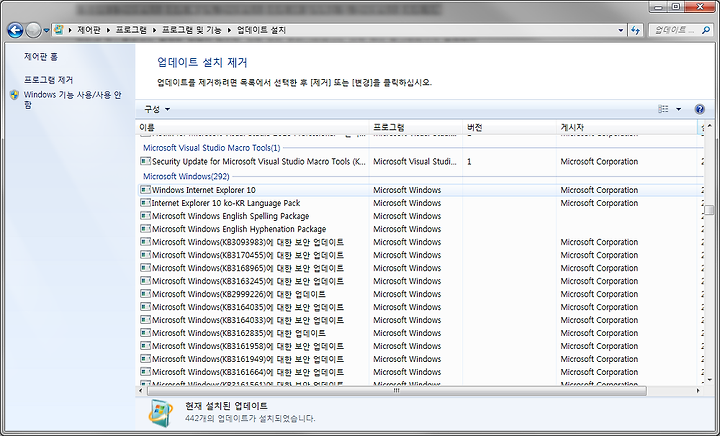Click the Windows English Hyphenation Package icon
The width and height of the screenshot is (720, 436).
(145, 229)
